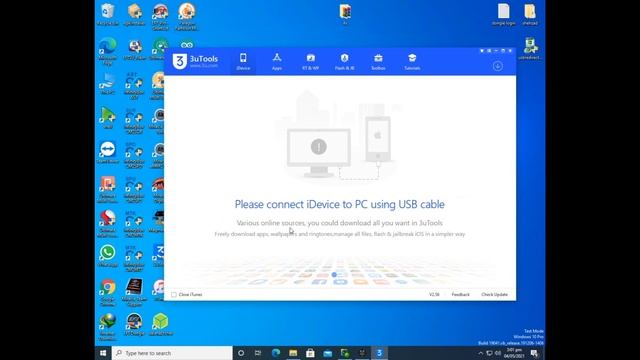The width and height of the screenshot is (640, 360).
Task: Open Microsoft Store from taskbar
Action: click(x=310, y=353)
